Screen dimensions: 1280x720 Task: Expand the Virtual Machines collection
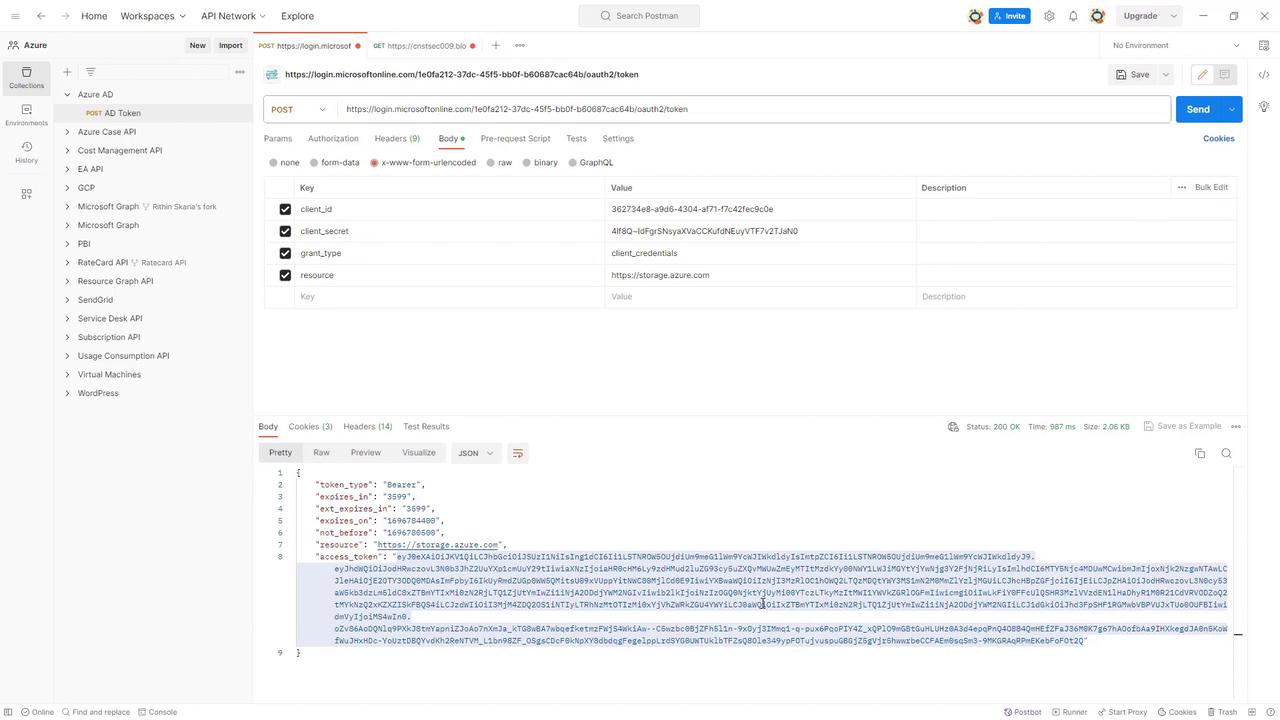coord(67,375)
